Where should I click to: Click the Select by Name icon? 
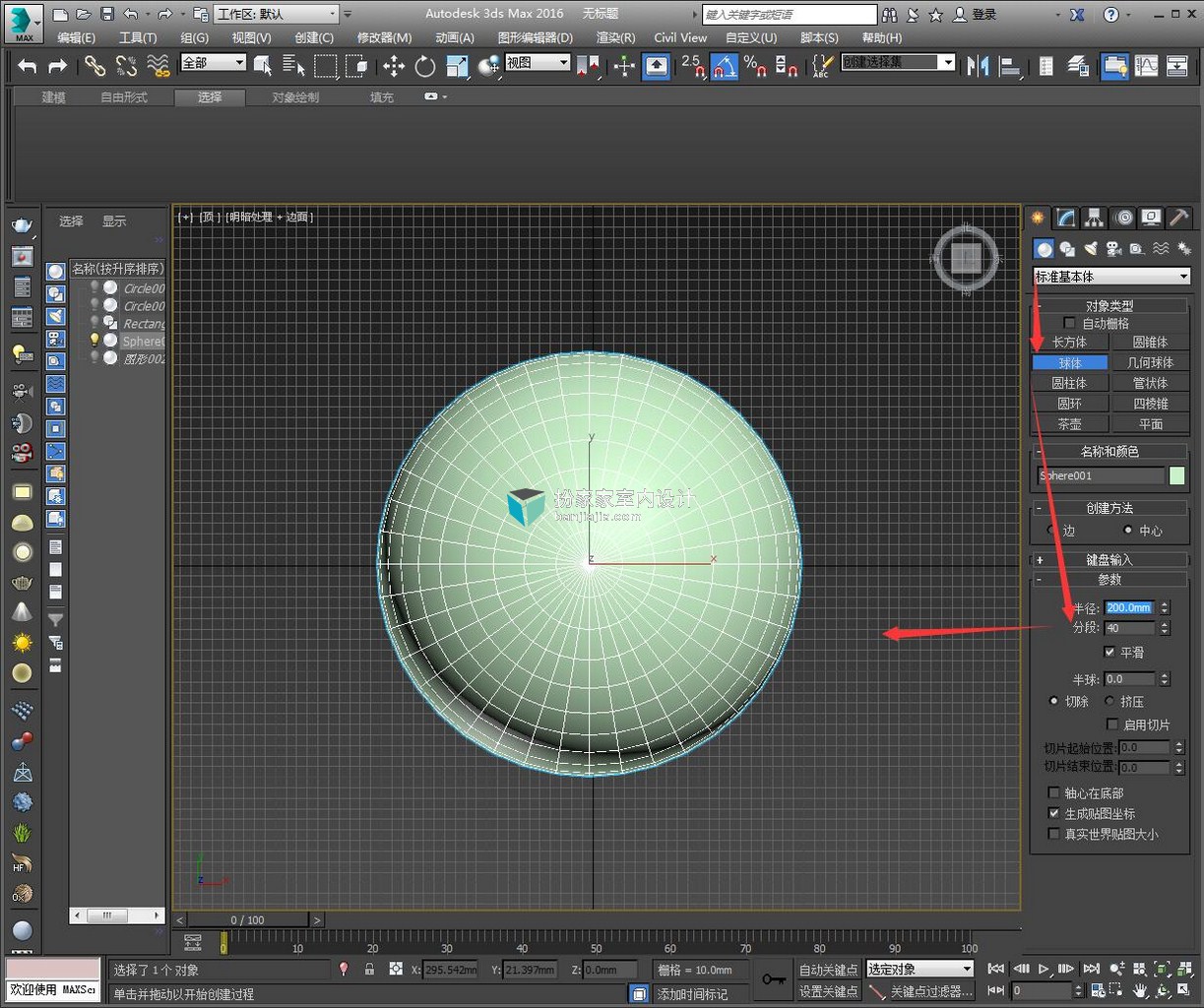pyautogui.click(x=293, y=66)
